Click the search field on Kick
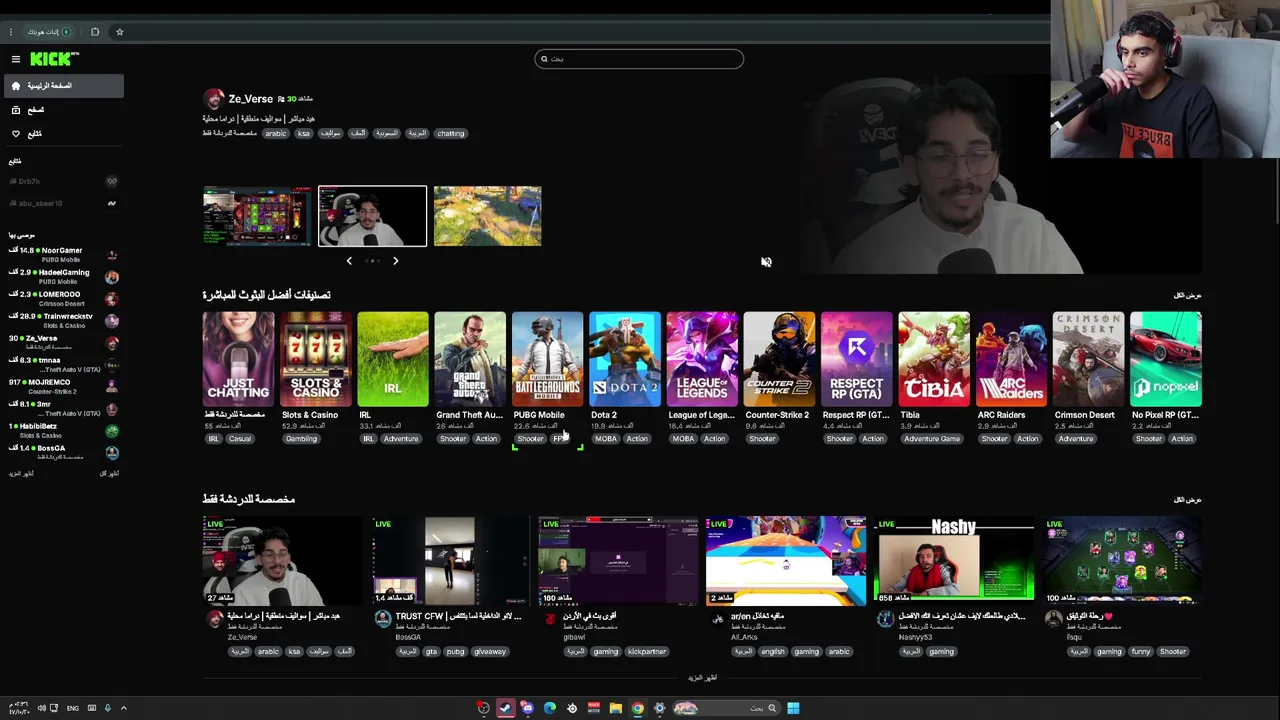Image resolution: width=1280 pixels, height=720 pixels. click(x=639, y=59)
